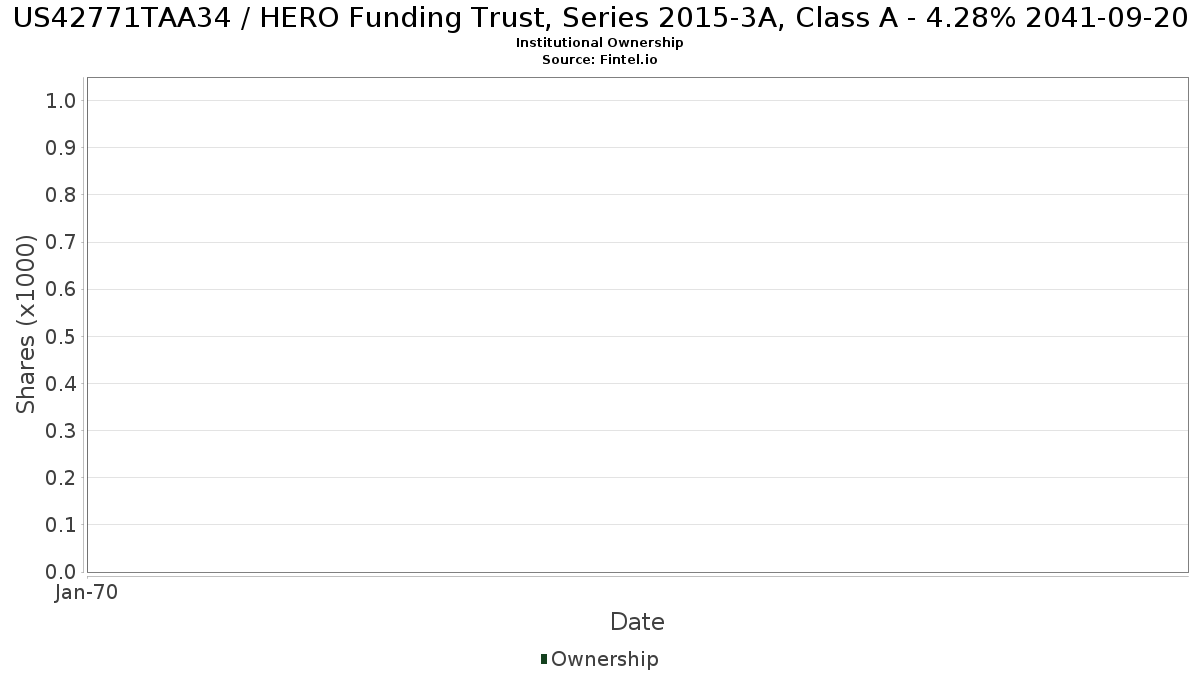The width and height of the screenshot is (1200, 675).
Task: Click the Date axis title
Action: coord(637,622)
